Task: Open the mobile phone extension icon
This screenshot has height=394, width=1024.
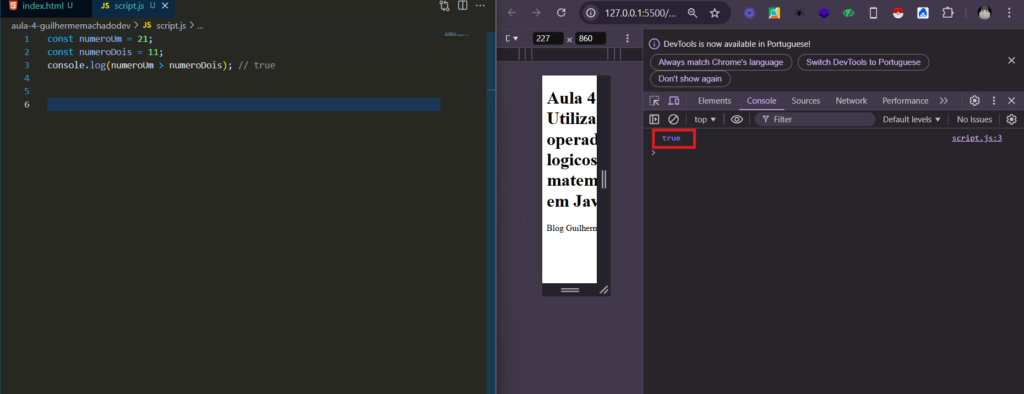Action: click(873, 12)
